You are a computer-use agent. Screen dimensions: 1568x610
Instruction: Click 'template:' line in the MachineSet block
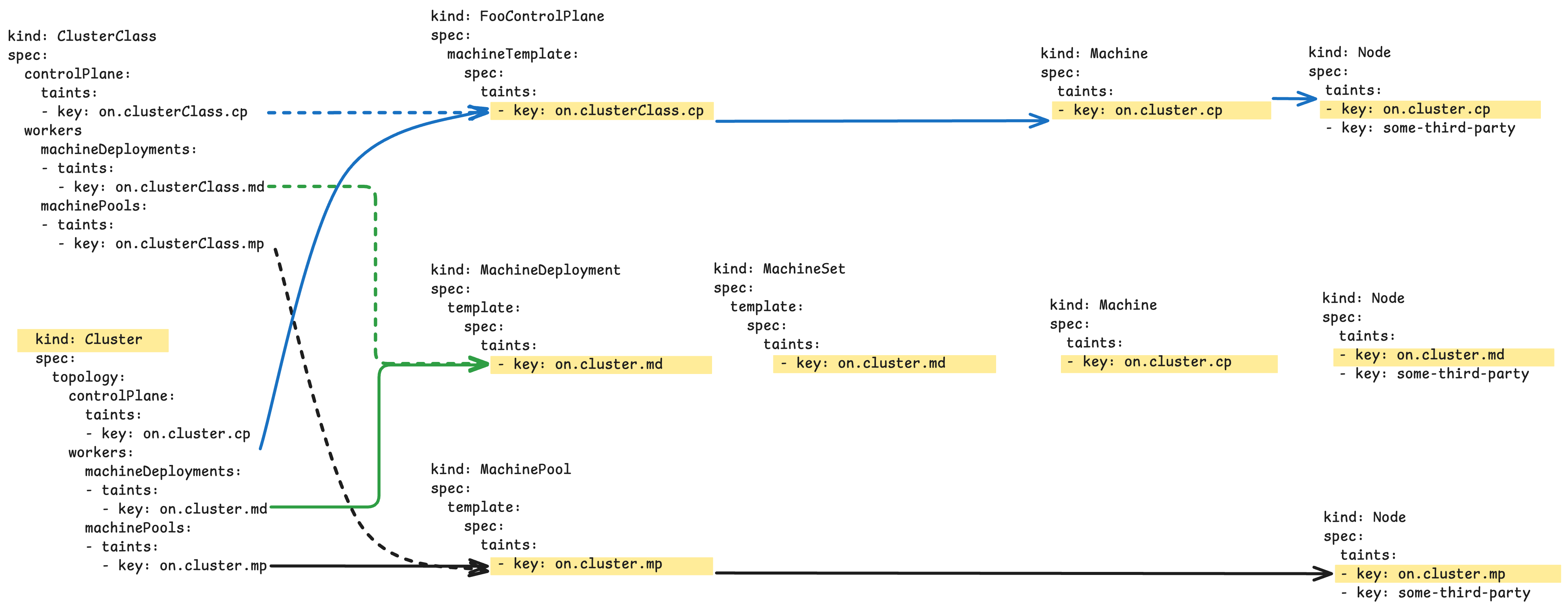point(767,307)
